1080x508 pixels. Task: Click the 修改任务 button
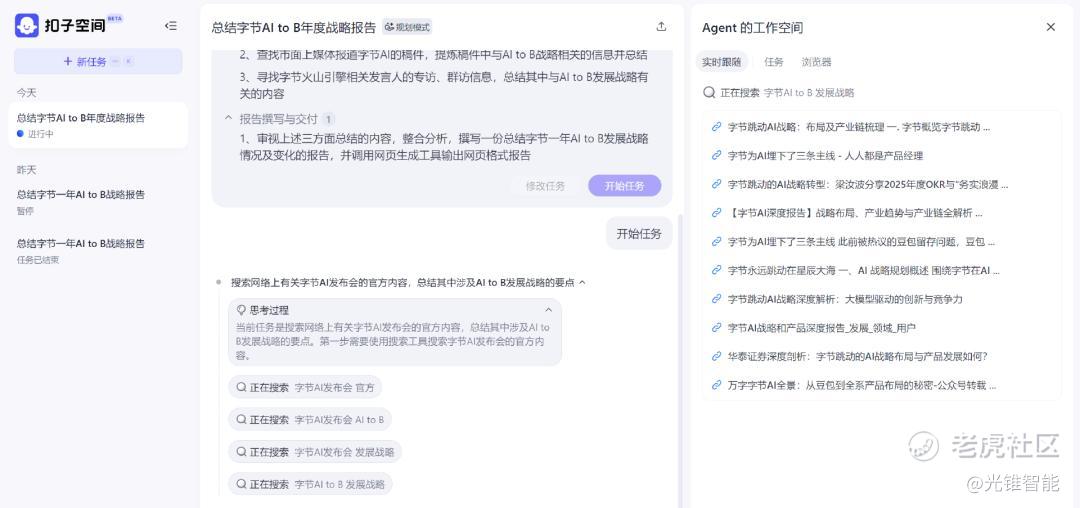click(546, 186)
